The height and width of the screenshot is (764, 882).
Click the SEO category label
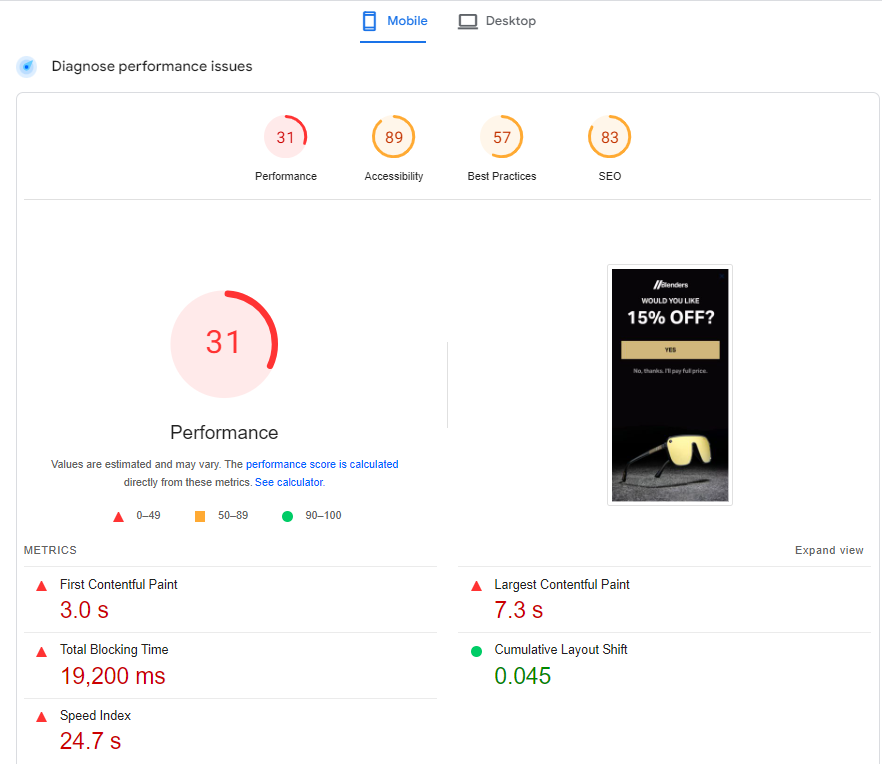coord(610,176)
